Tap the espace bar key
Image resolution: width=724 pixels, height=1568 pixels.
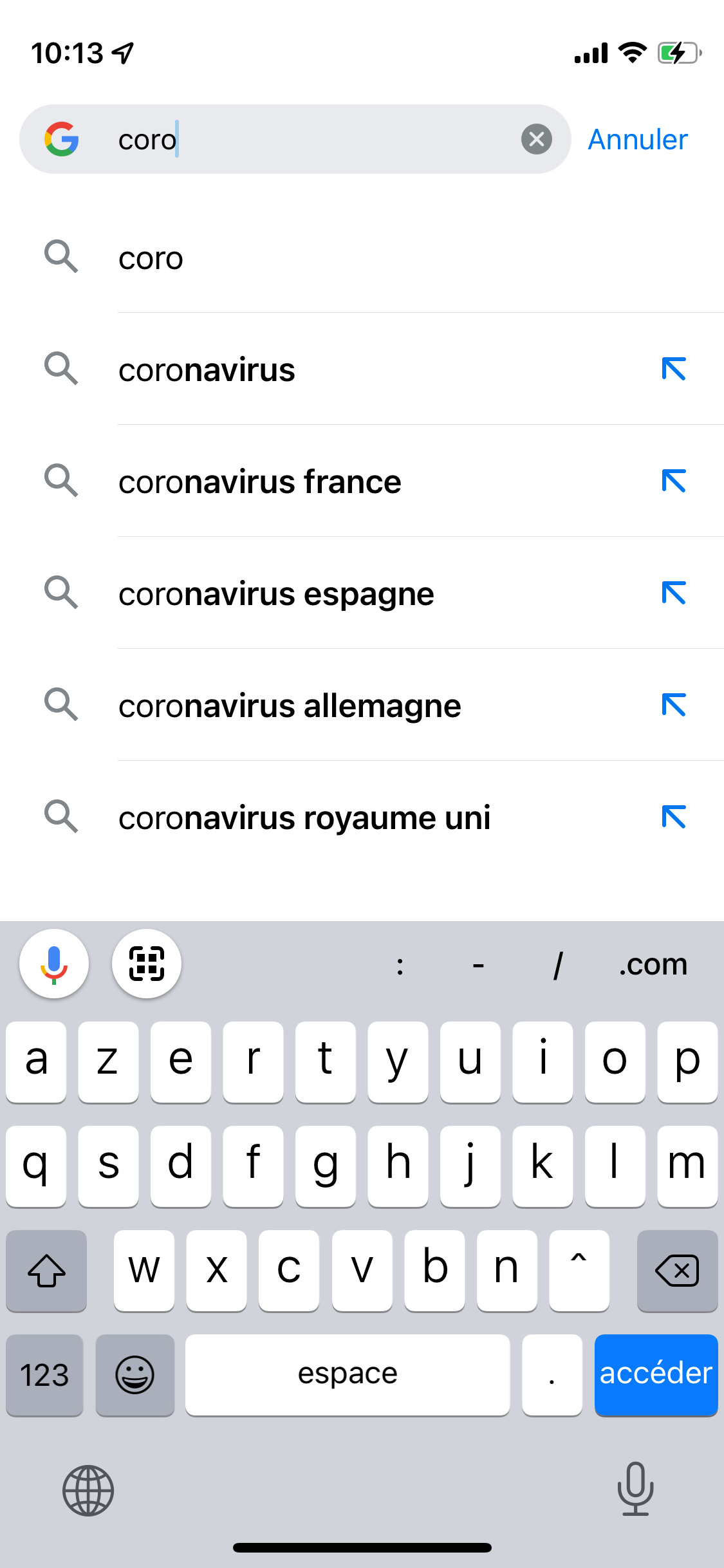tap(348, 1375)
